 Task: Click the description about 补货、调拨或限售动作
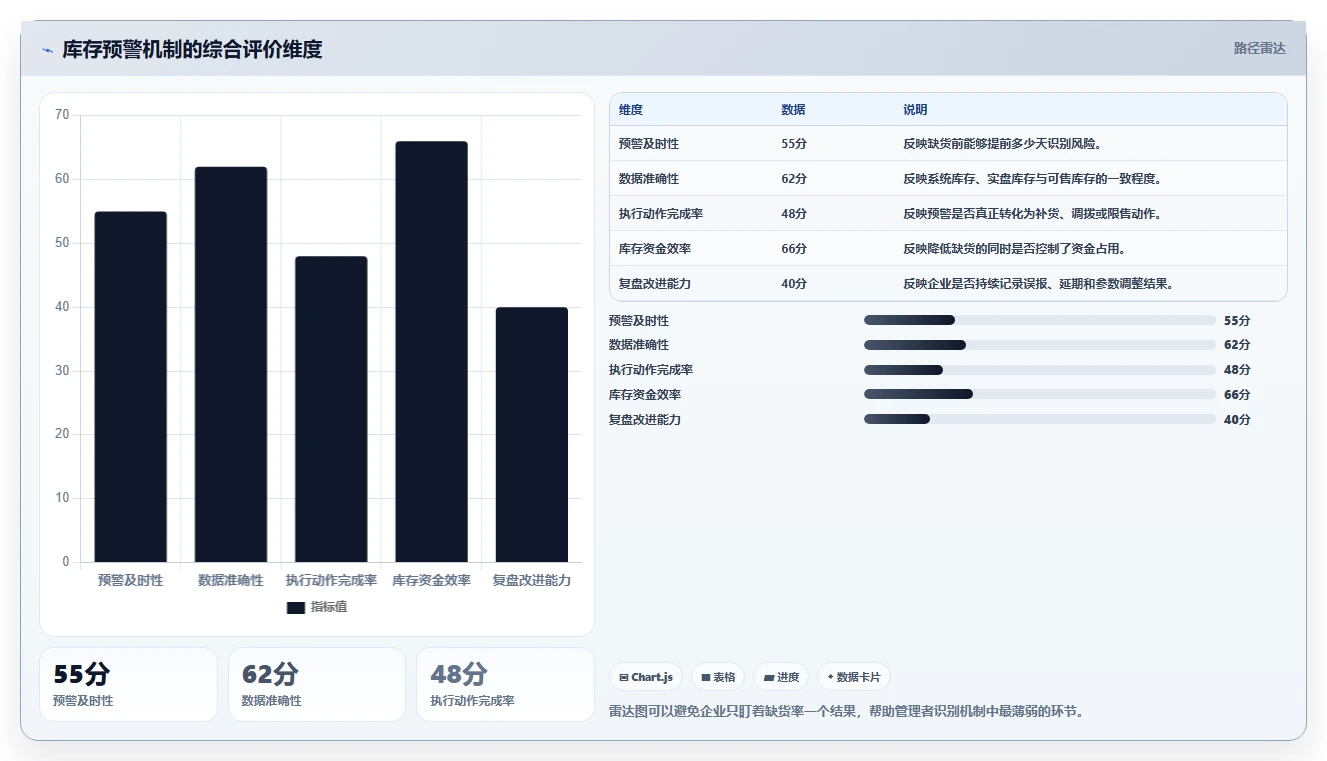pyautogui.click(x=1032, y=214)
